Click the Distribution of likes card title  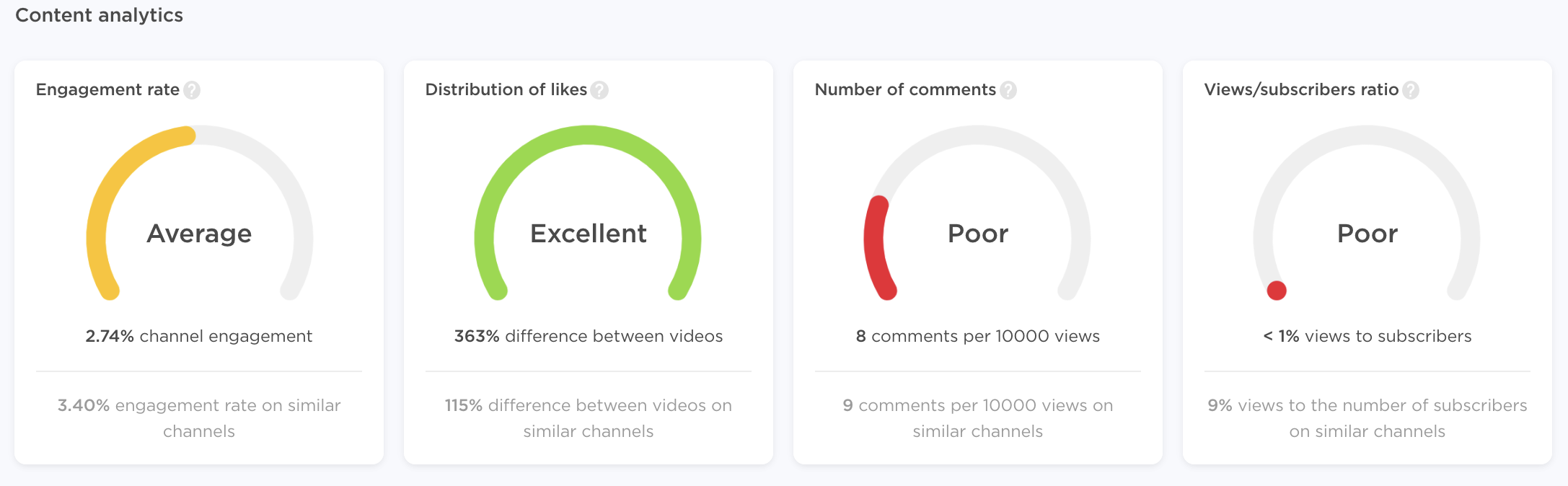coord(506,89)
